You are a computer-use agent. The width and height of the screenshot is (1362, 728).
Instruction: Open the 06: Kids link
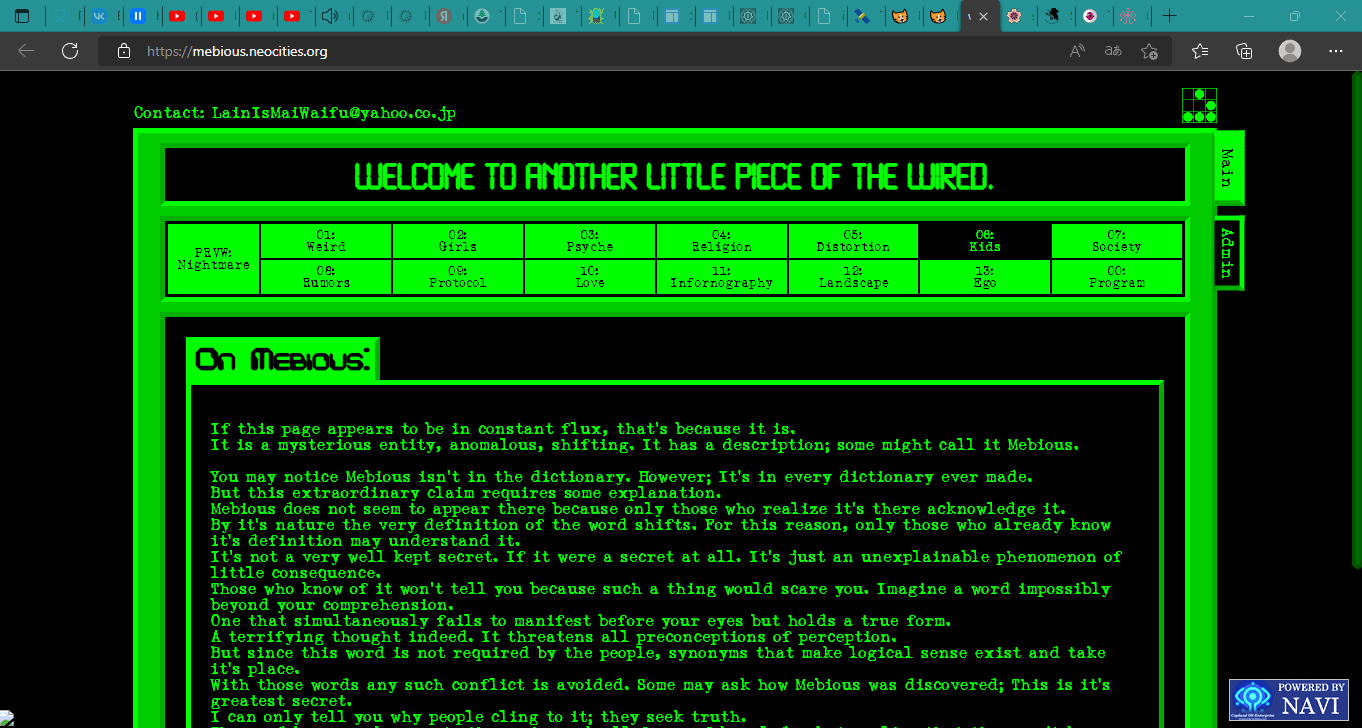(x=984, y=241)
